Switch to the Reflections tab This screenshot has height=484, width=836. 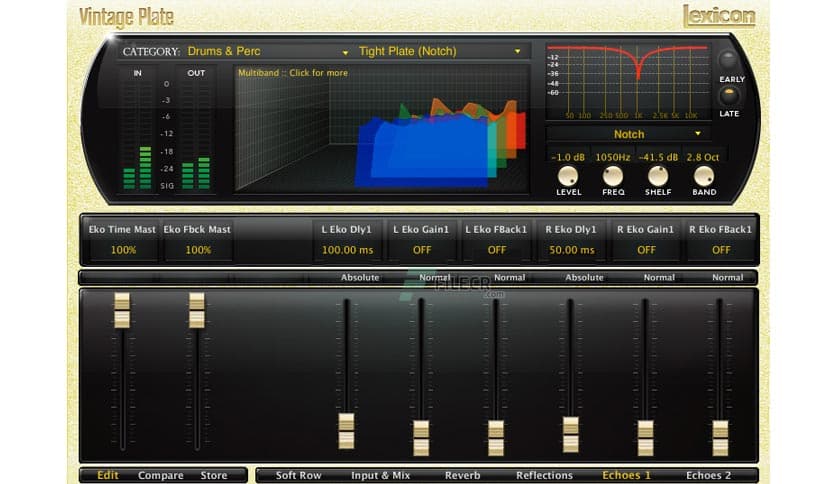pos(544,475)
